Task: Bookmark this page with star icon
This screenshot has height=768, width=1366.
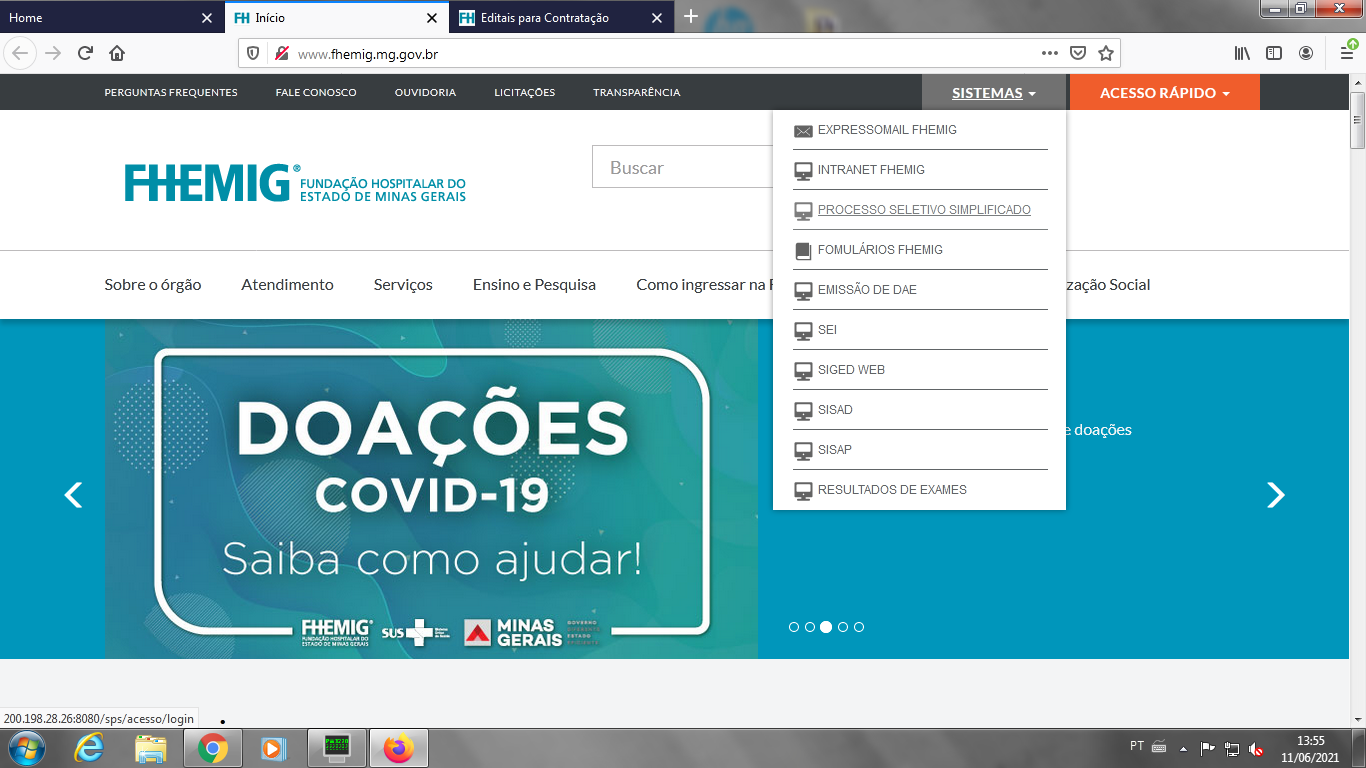Action: pos(1105,53)
